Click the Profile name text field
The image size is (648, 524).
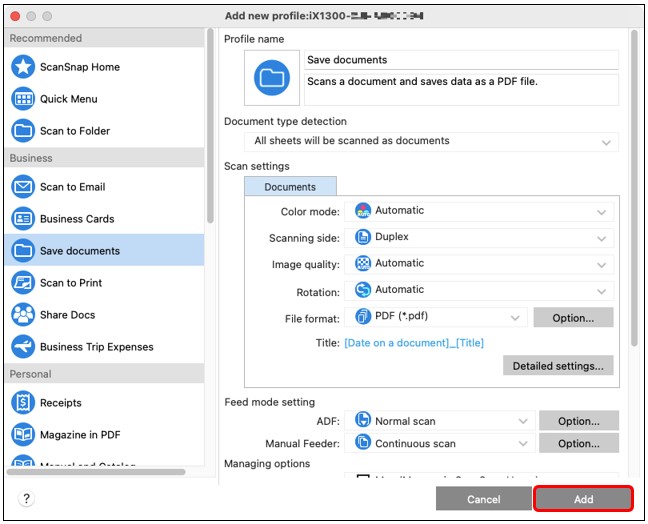point(461,60)
